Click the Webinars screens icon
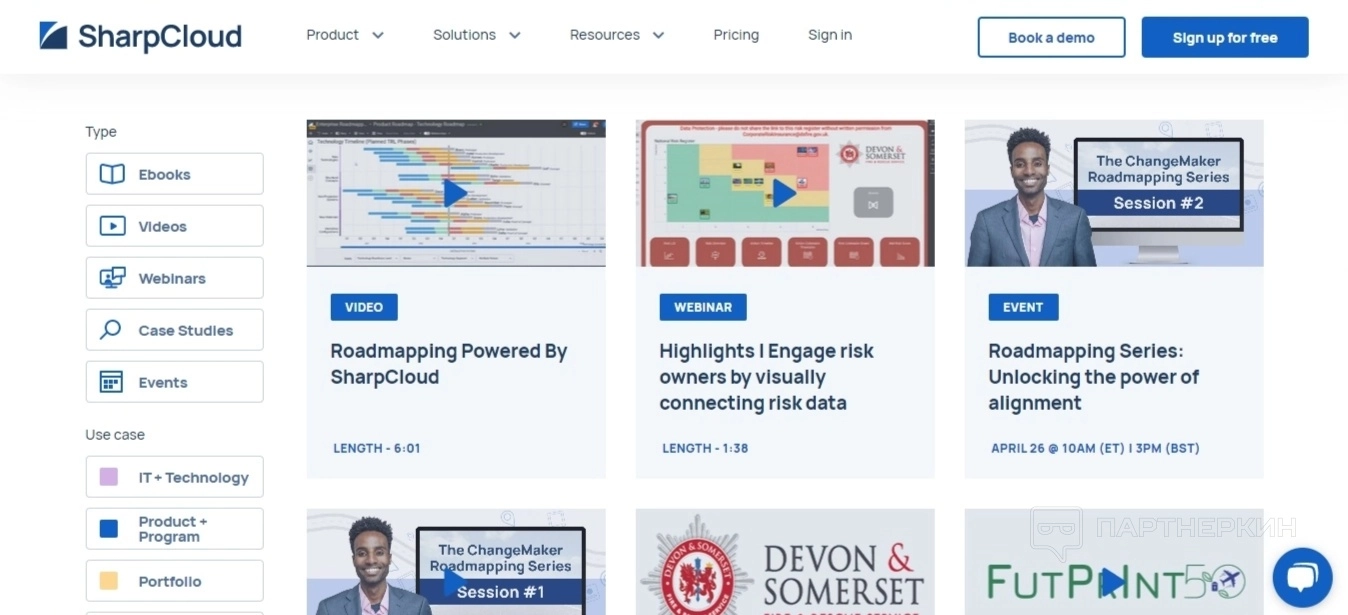The image size is (1348, 615). click(x=112, y=278)
